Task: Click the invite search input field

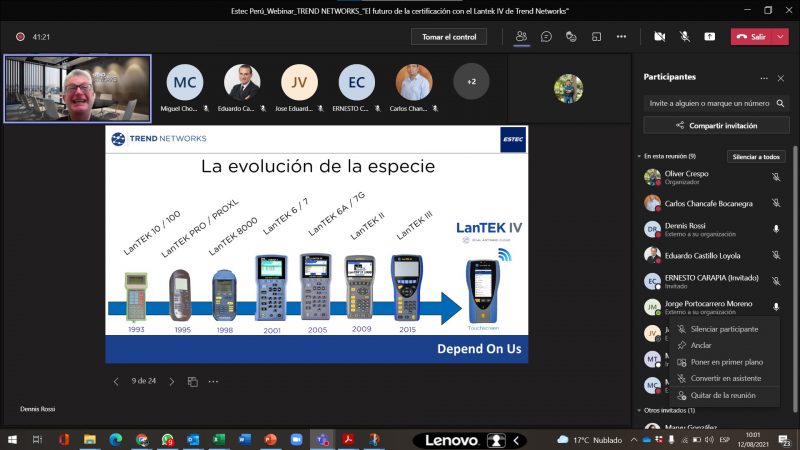Action: [x=708, y=103]
